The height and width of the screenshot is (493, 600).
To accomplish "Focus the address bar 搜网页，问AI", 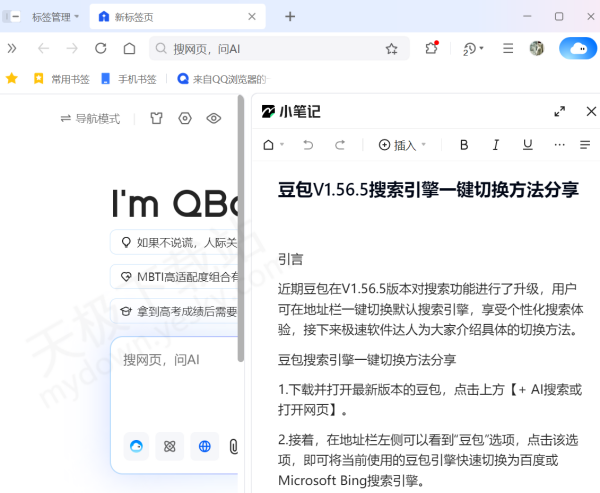I will [279, 49].
